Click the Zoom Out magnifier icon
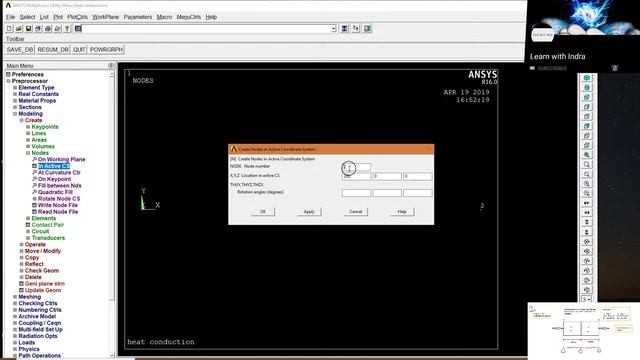Viewport: 640px width, 360px height. [x=587, y=193]
